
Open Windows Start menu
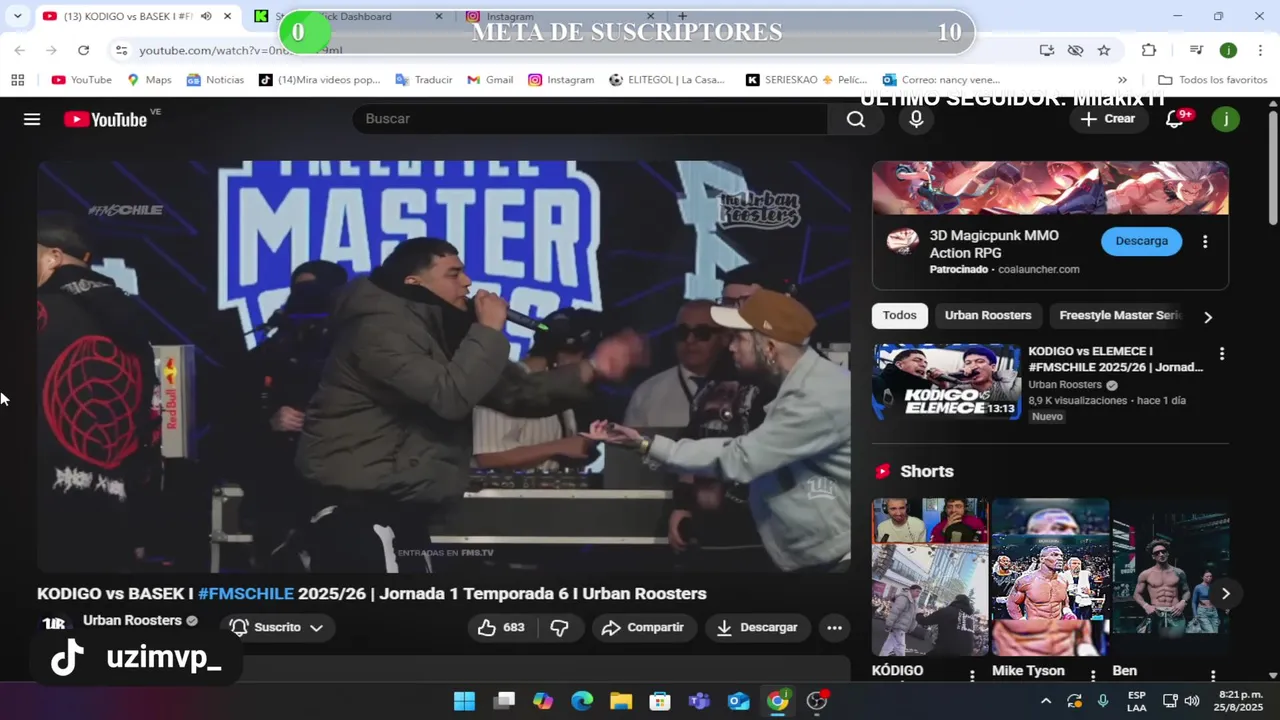tap(464, 701)
